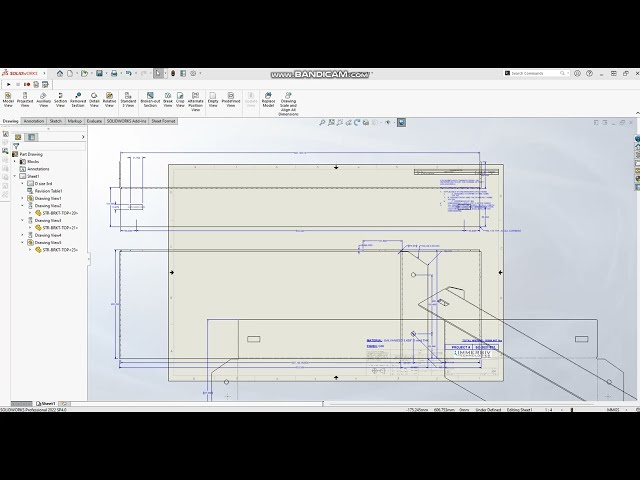Collapse the Sheet1 node
The width and height of the screenshot is (640, 480).
click(x=15, y=176)
